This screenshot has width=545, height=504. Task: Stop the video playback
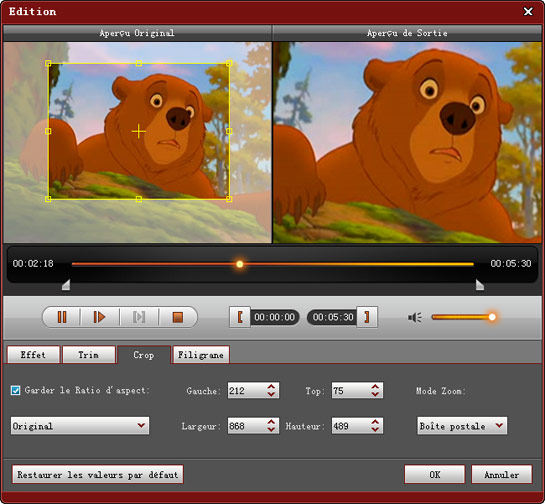pos(178,317)
